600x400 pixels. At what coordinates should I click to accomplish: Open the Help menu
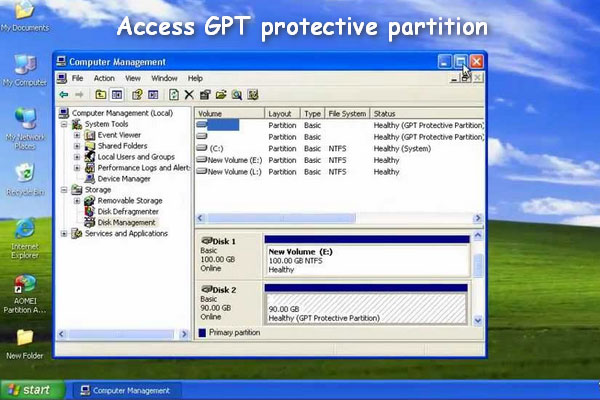pos(195,78)
